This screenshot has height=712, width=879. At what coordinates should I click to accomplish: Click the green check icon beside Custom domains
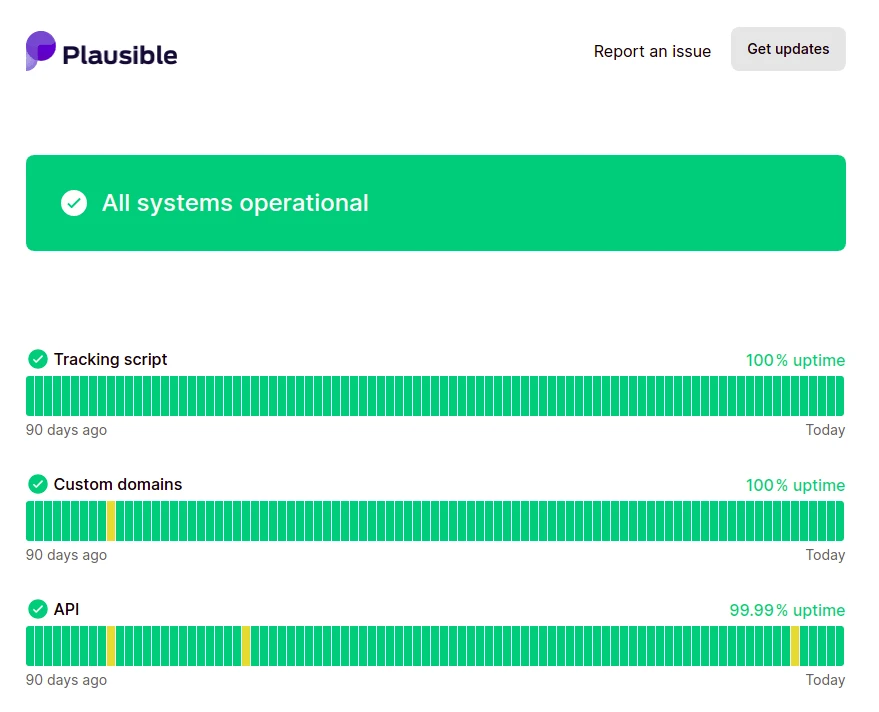38,484
